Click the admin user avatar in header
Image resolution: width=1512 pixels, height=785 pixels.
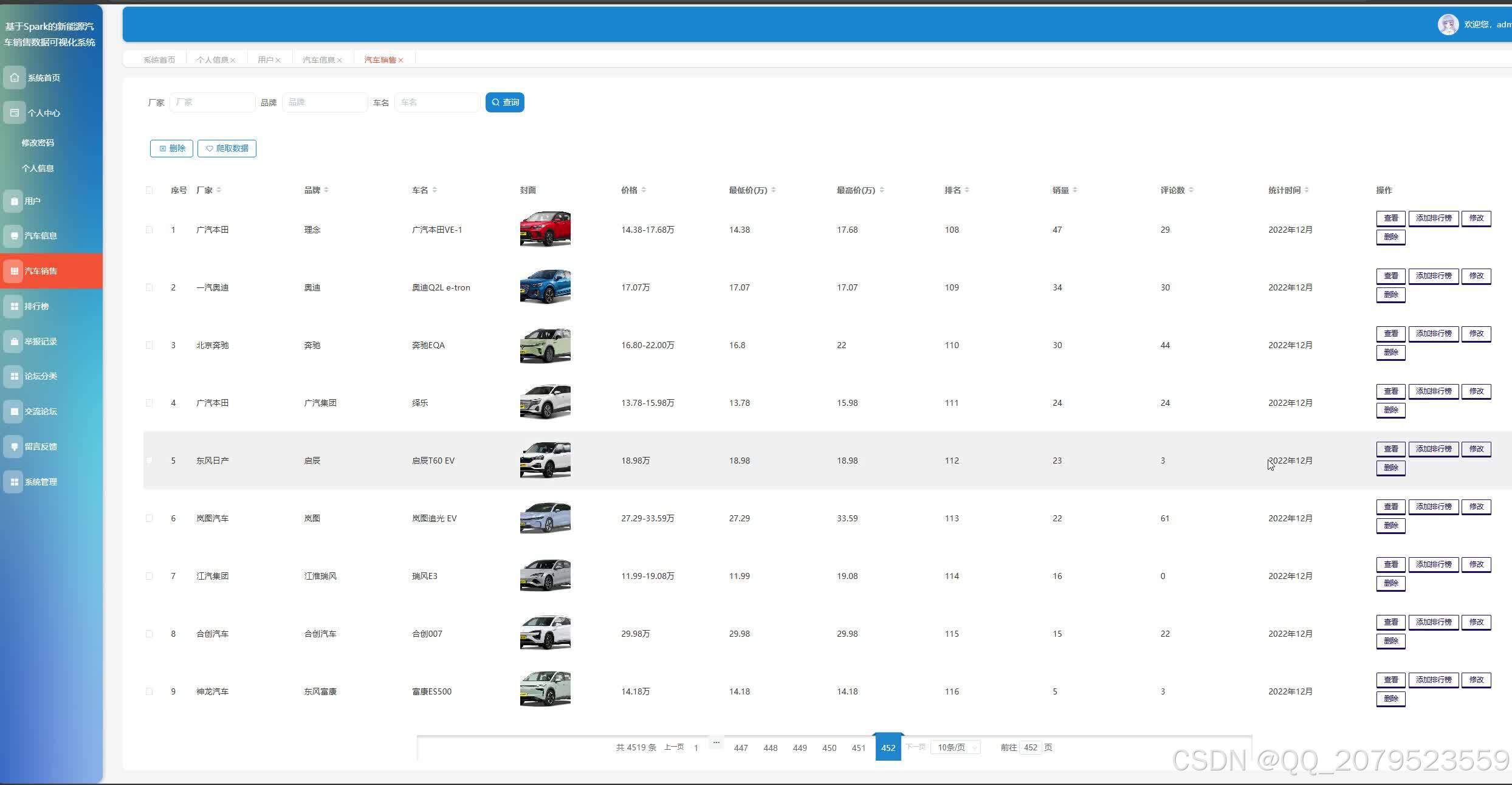pyautogui.click(x=1448, y=25)
